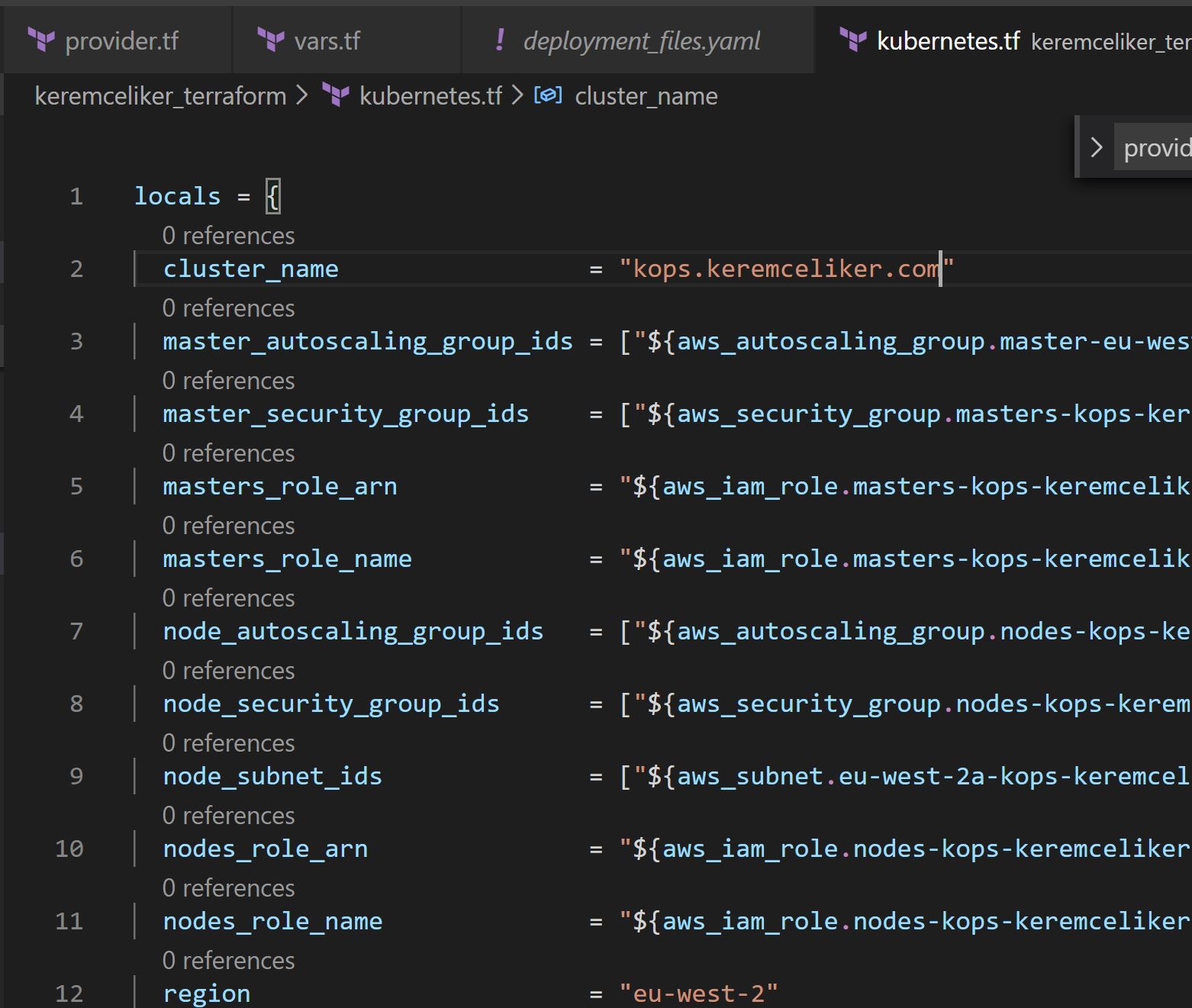Click the YAML exclamation icon on deployment_files.yaml tab
This screenshot has height=1008, width=1192.
click(x=500, y=40)
